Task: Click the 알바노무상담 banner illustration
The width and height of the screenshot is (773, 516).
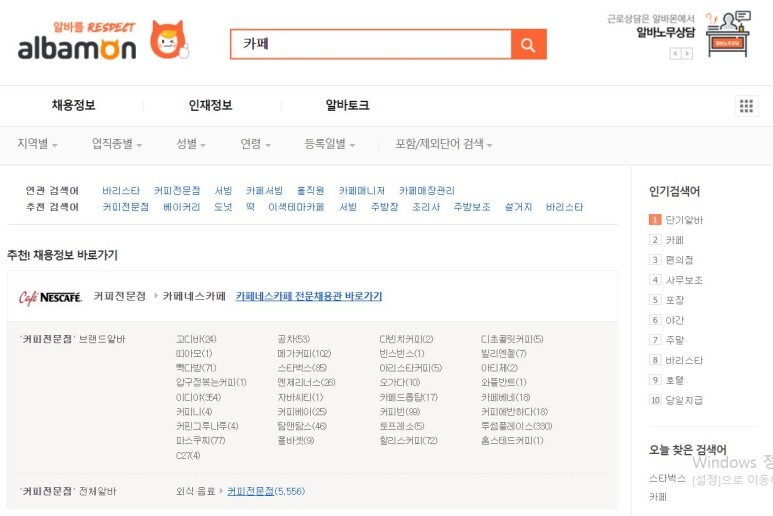Action: pyautogui.click(x=727, y=33)
